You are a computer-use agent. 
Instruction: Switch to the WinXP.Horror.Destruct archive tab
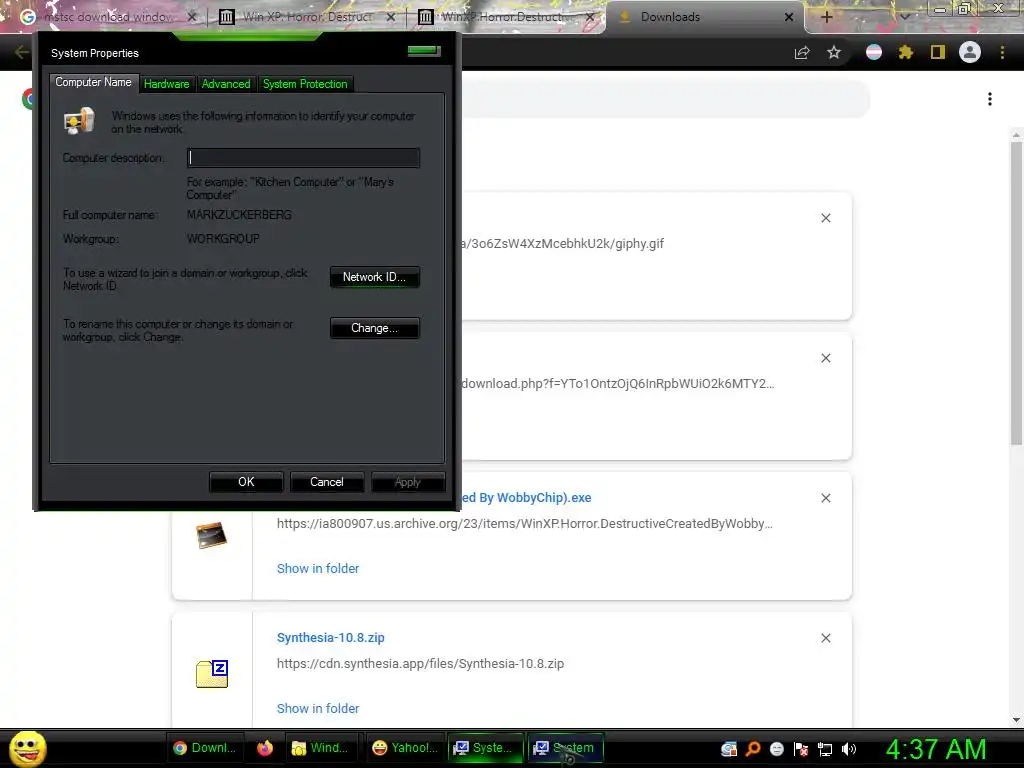pos(506,17)
